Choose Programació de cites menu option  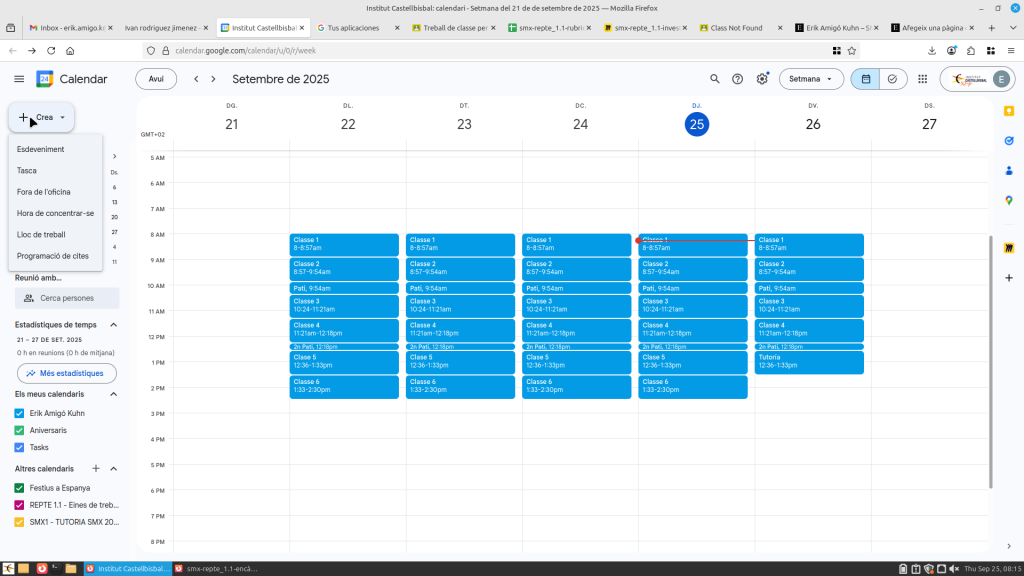[53, 256]
